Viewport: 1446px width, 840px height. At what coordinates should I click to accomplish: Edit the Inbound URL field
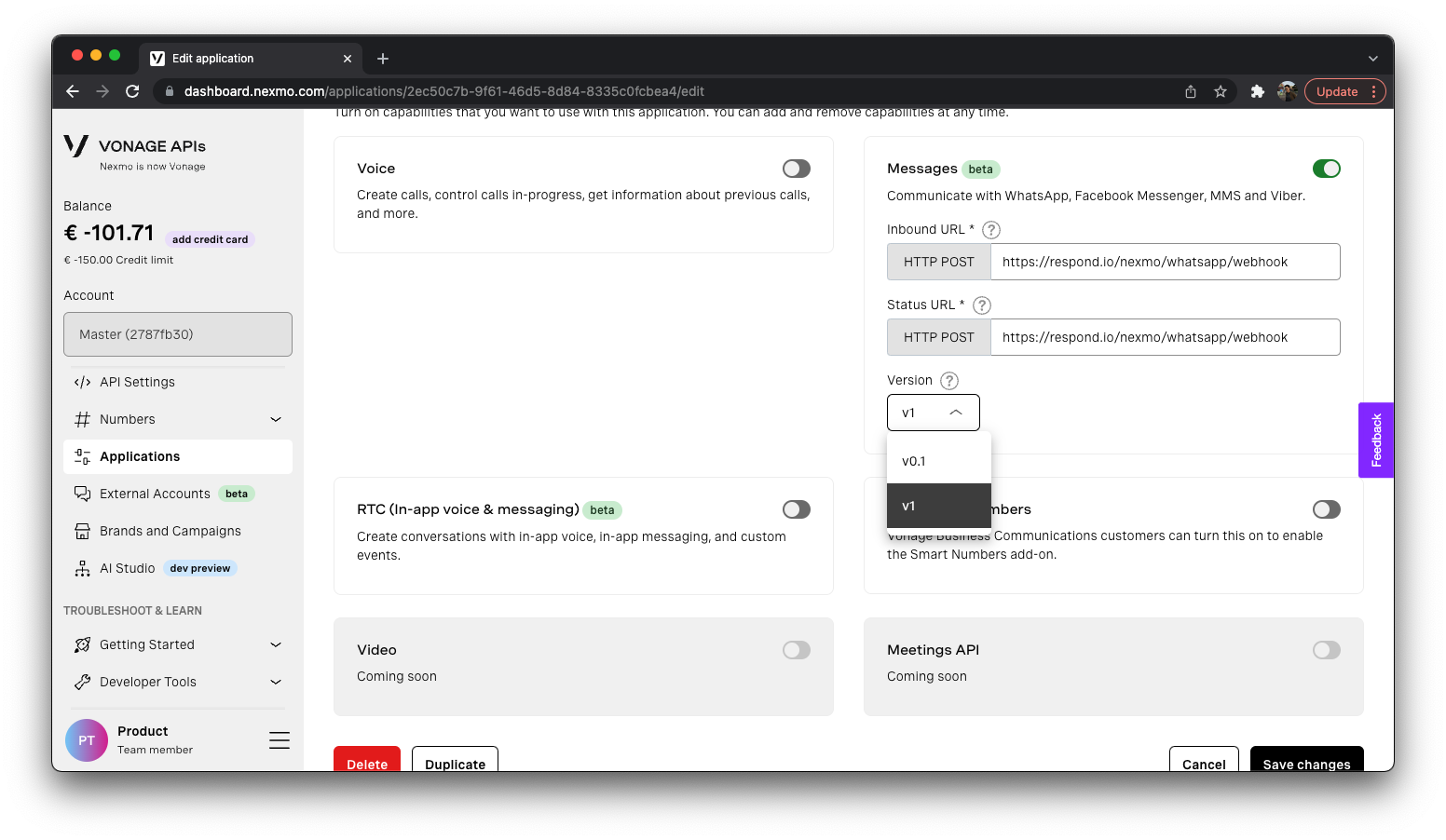(x=1165, y=262)
